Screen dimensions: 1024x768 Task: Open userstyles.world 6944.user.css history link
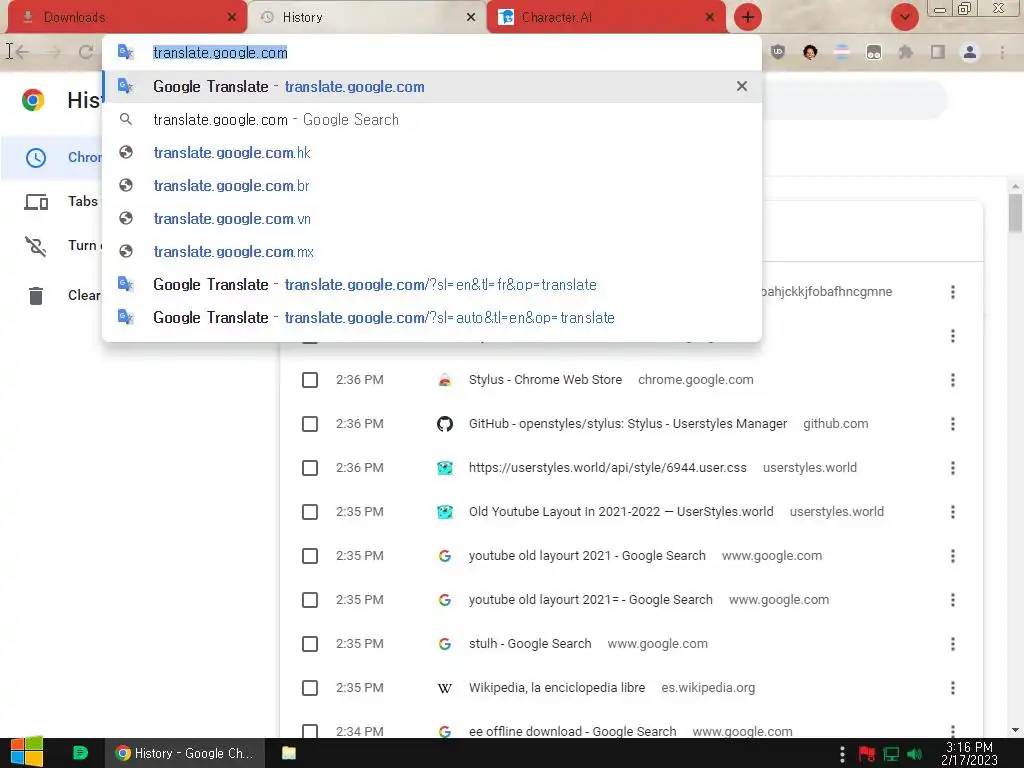(x=607, y=468)
